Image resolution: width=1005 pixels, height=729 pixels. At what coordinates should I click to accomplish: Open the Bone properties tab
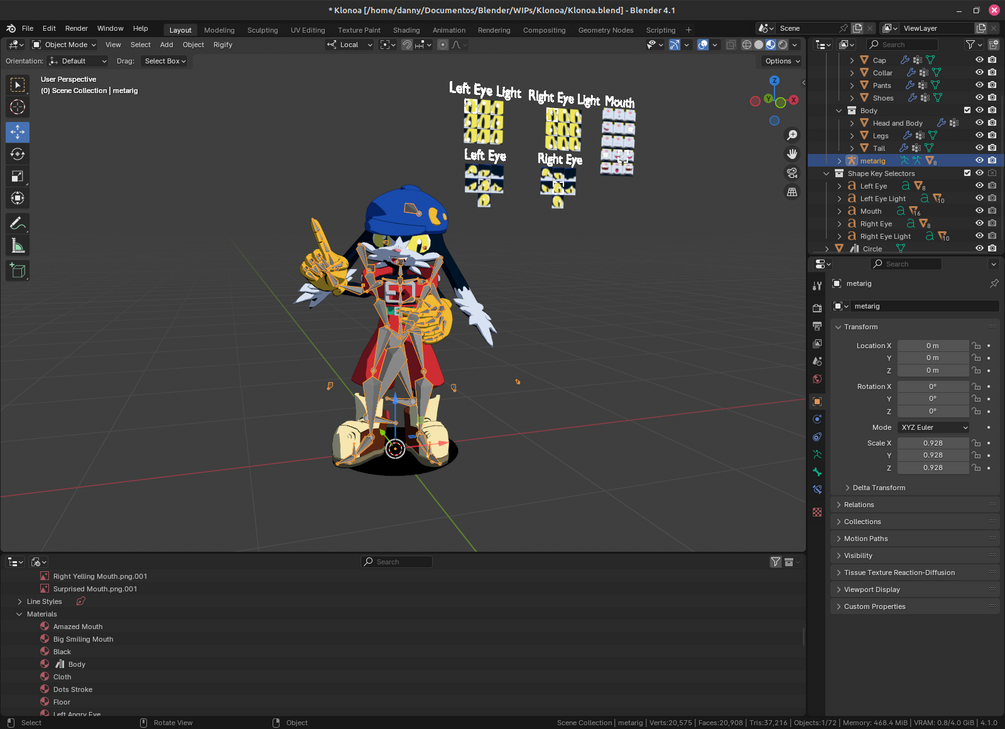817,473
